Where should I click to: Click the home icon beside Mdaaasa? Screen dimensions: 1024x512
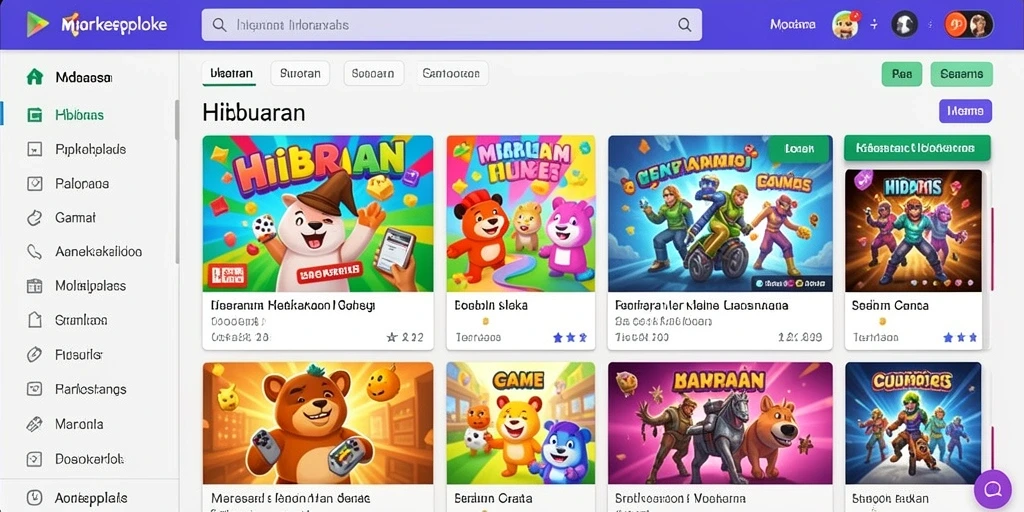(x=35, y=77)
